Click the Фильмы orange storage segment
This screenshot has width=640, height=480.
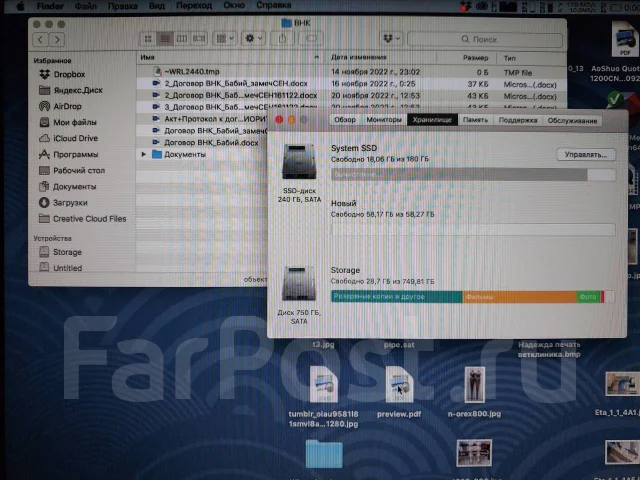[x=519, y=297]
